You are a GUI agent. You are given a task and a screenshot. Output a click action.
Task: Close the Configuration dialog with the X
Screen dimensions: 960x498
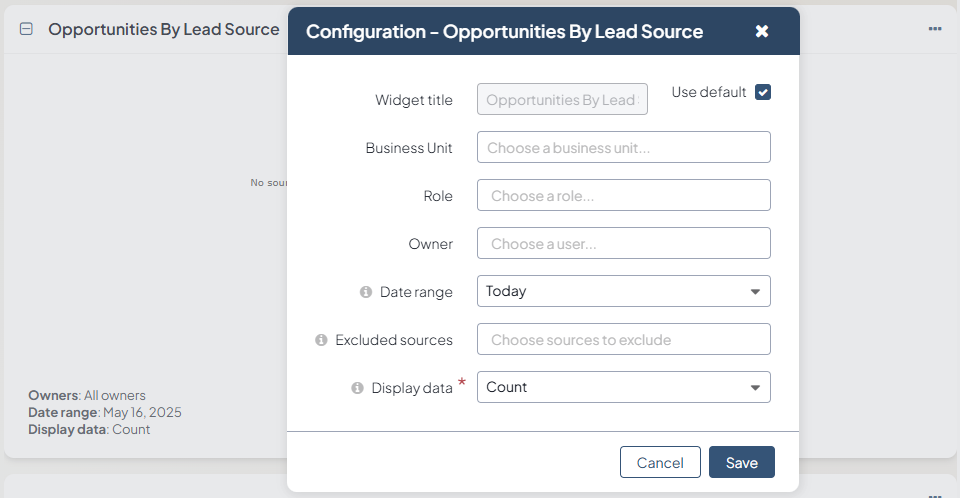click(x=762, y=31)
